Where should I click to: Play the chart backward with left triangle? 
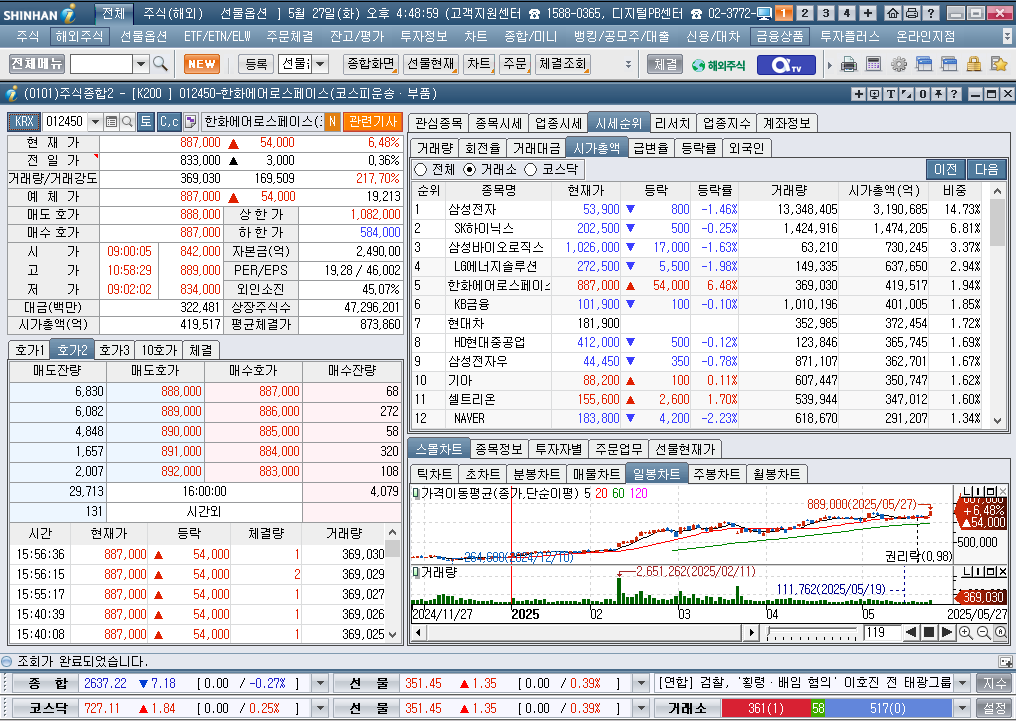tap(910, 632)
